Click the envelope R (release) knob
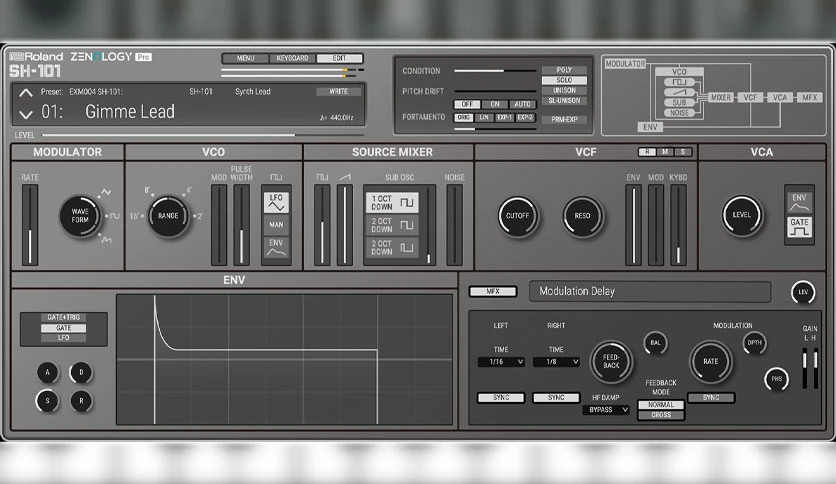836x484 pixels. (81, 400)
